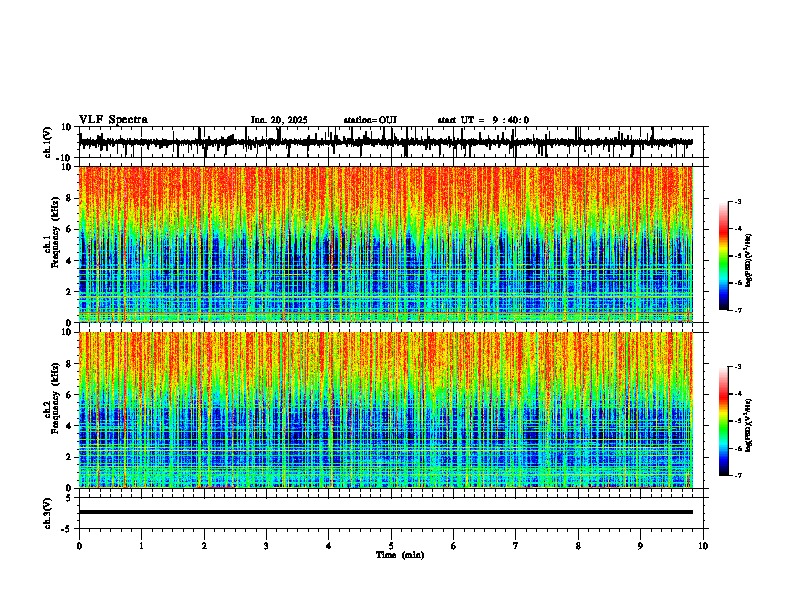The image size is (792, 612).
Task: Click the "8" kHz tick of ch.1 spectrogram
Action: (69, 198)
